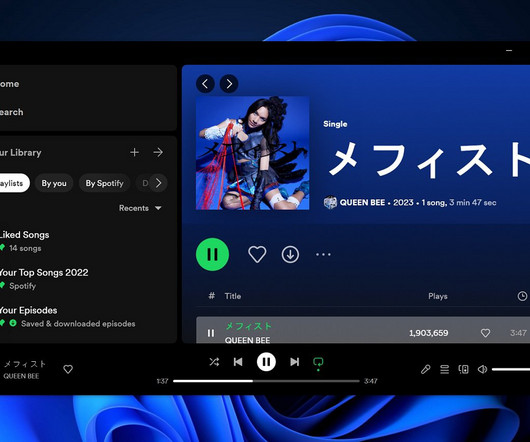The height and width of the screenshot is (442, 530).
Task: Go to Home in the sidebar
Action: tap(9, 84)
